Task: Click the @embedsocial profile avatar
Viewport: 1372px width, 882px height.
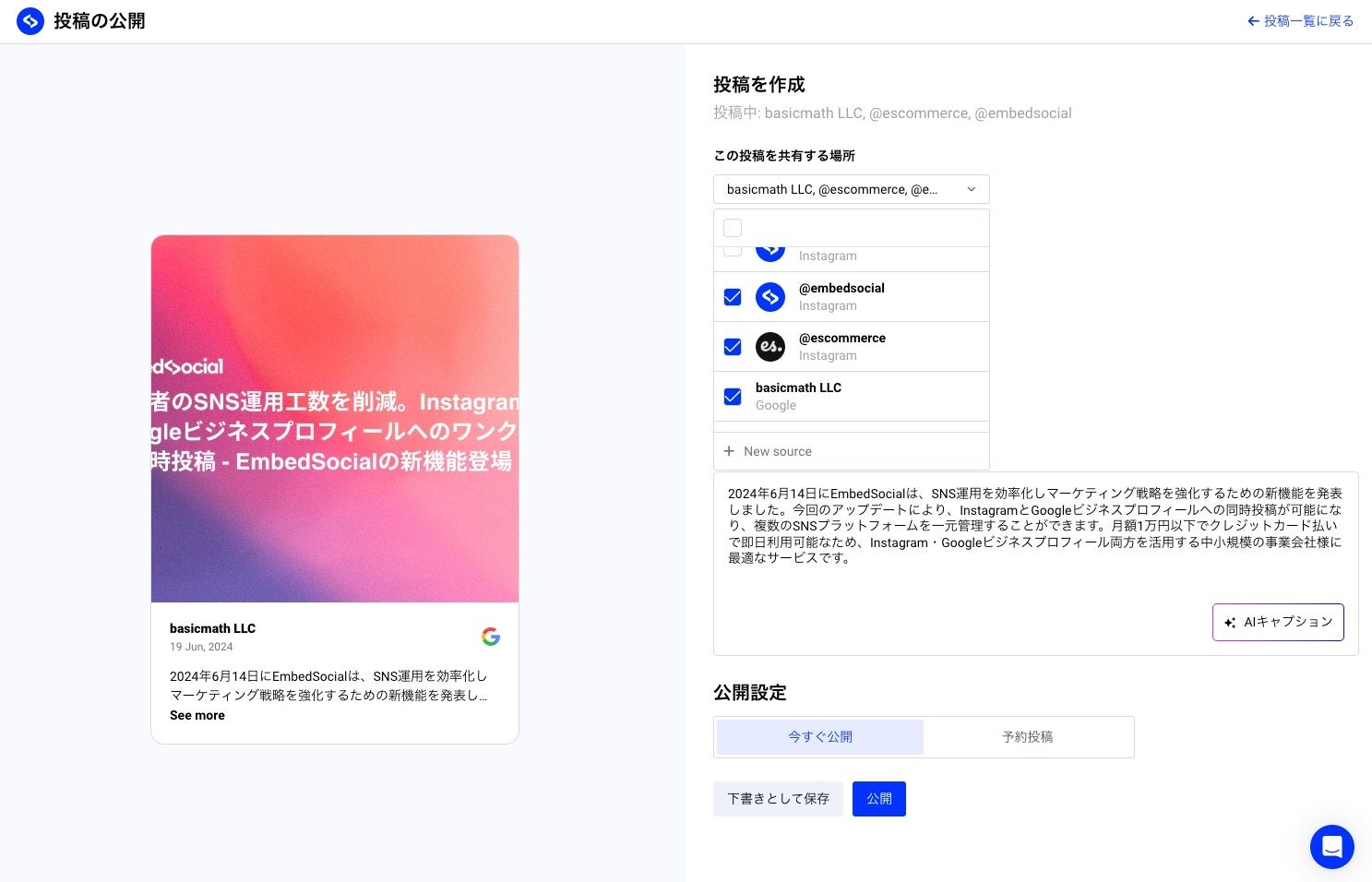Action: click(770, 297)
